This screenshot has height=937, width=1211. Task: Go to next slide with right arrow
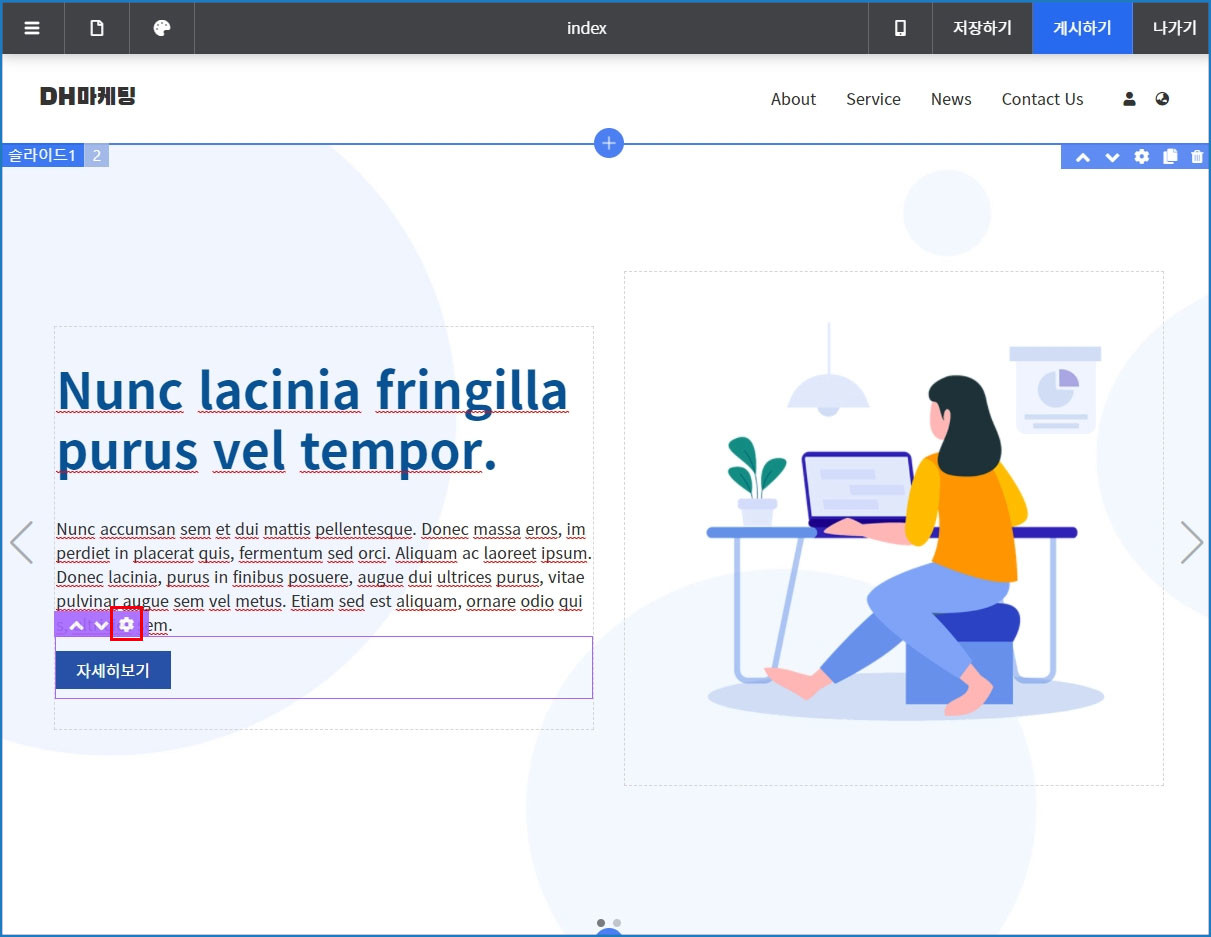(1191, 542)
